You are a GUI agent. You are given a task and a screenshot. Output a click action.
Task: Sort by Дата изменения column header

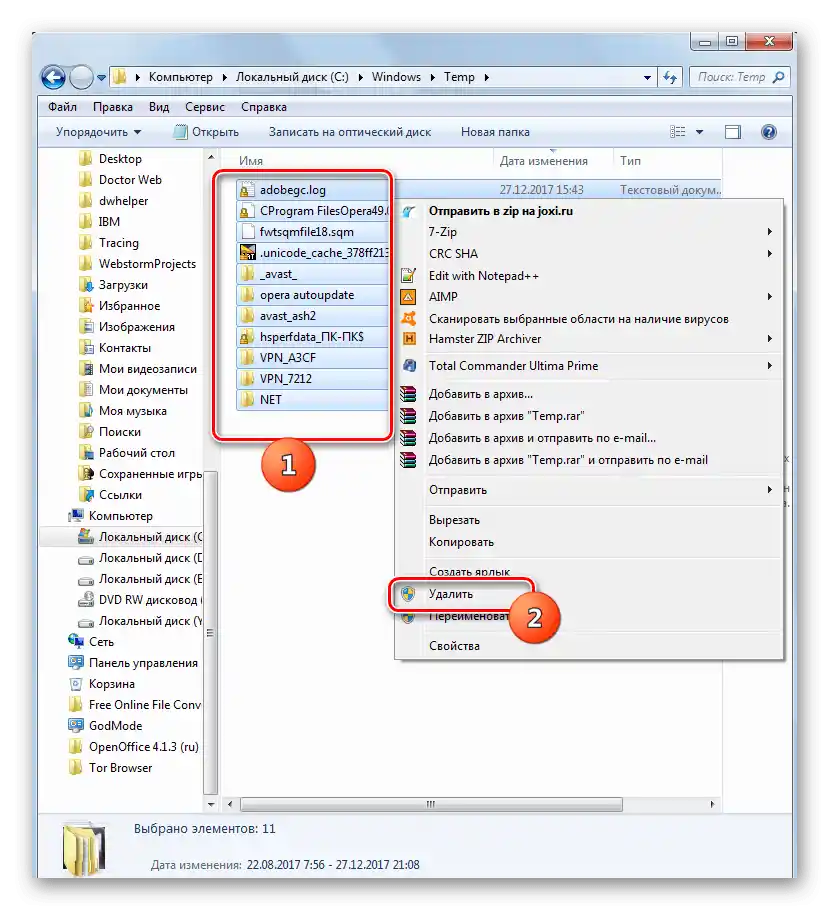pyautogui.click(x=543, y=161)
